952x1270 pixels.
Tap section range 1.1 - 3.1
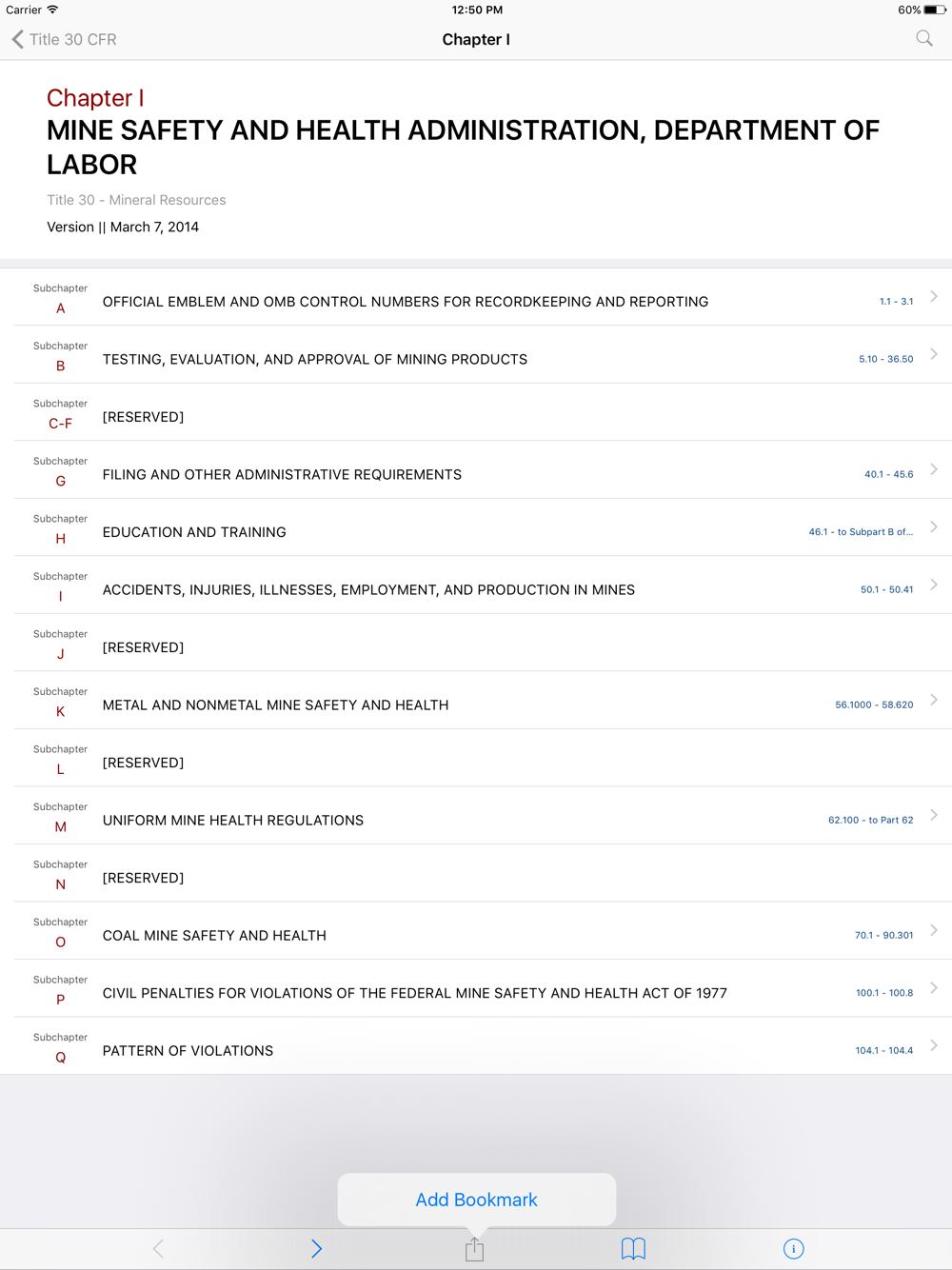tap(896, 302)
